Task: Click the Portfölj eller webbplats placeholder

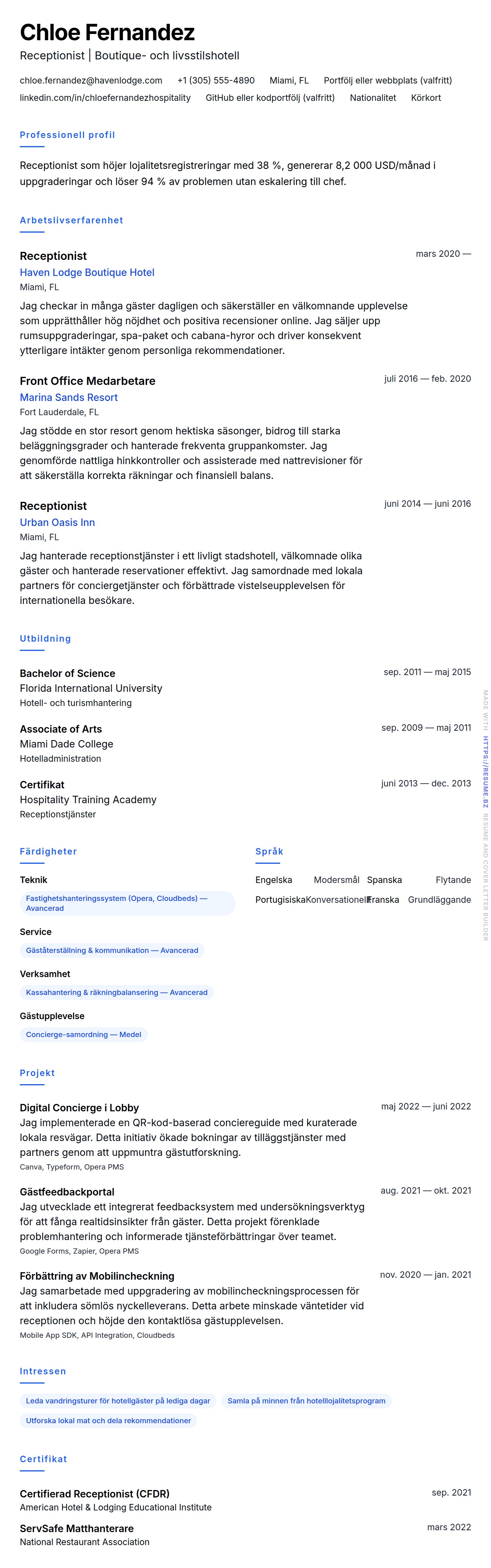Action: click(387, 80)
